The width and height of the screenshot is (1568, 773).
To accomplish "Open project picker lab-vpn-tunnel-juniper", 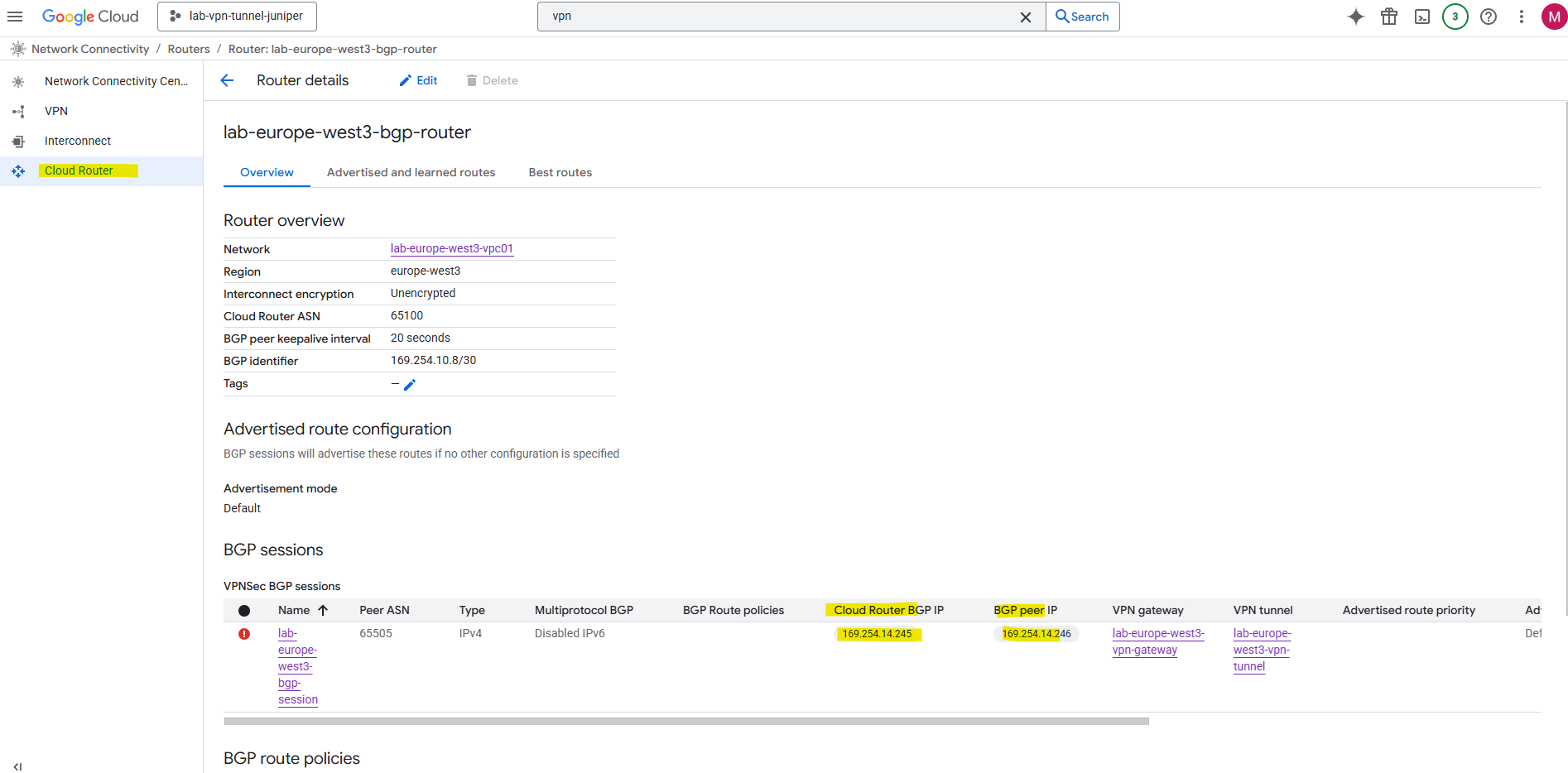I will (237, 17).
